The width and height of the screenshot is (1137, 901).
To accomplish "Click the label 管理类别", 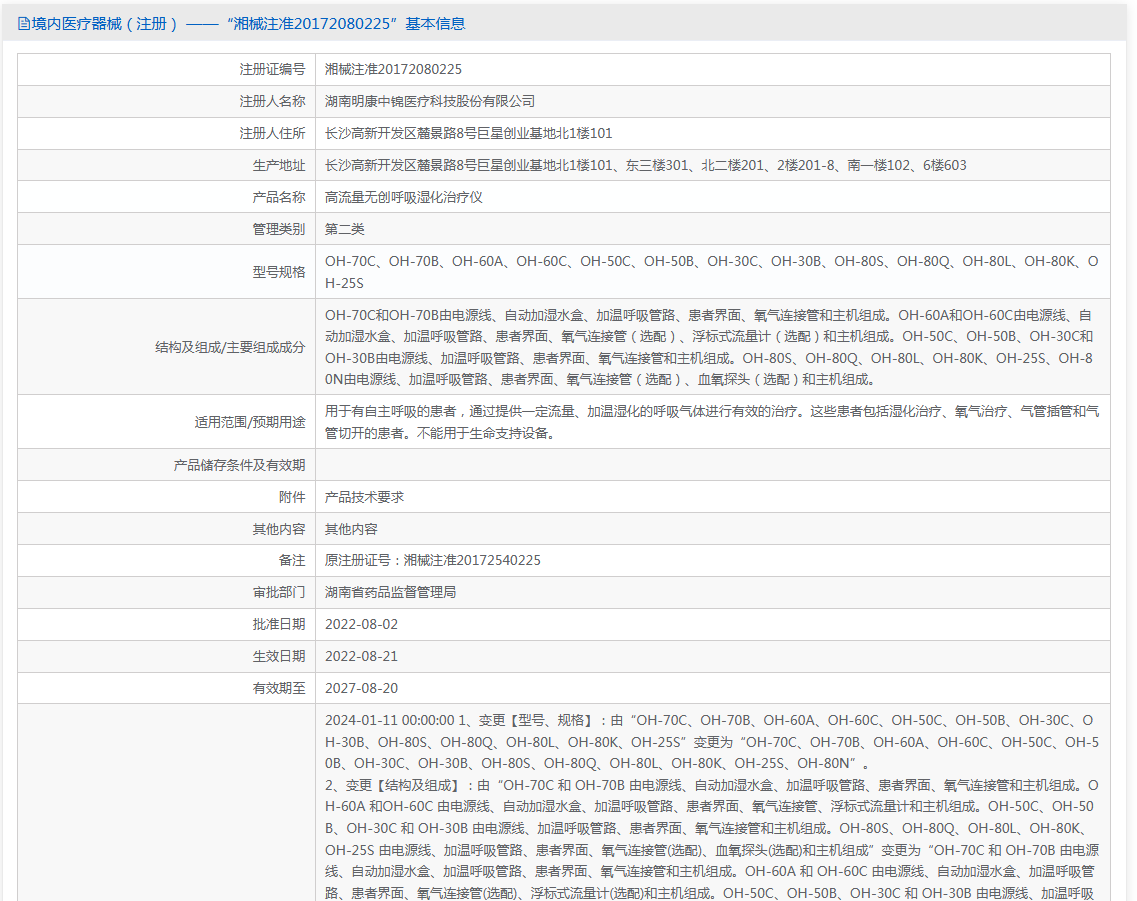I will 279,229.
